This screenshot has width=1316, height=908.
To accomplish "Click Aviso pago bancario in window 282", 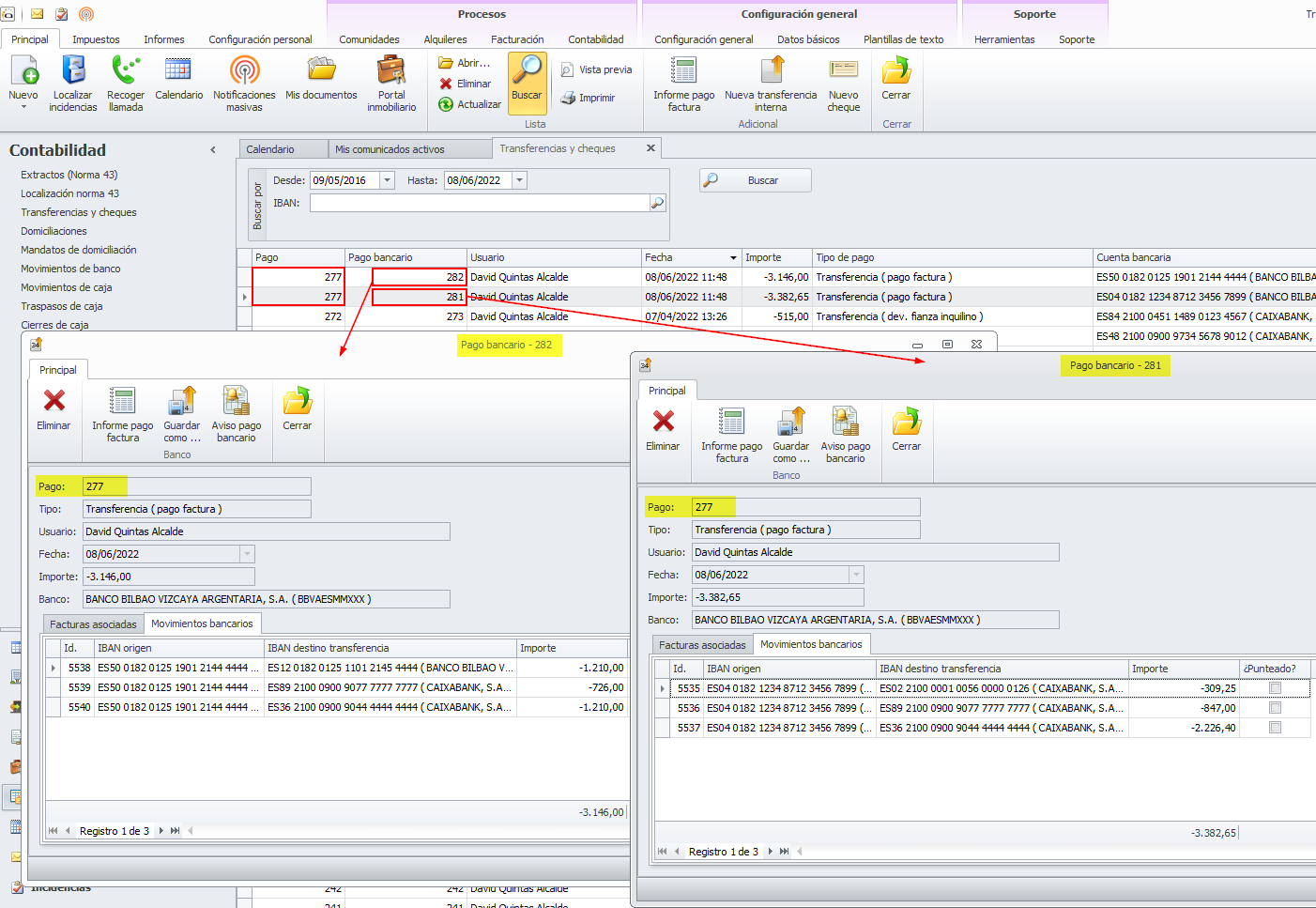I will 237,414.
